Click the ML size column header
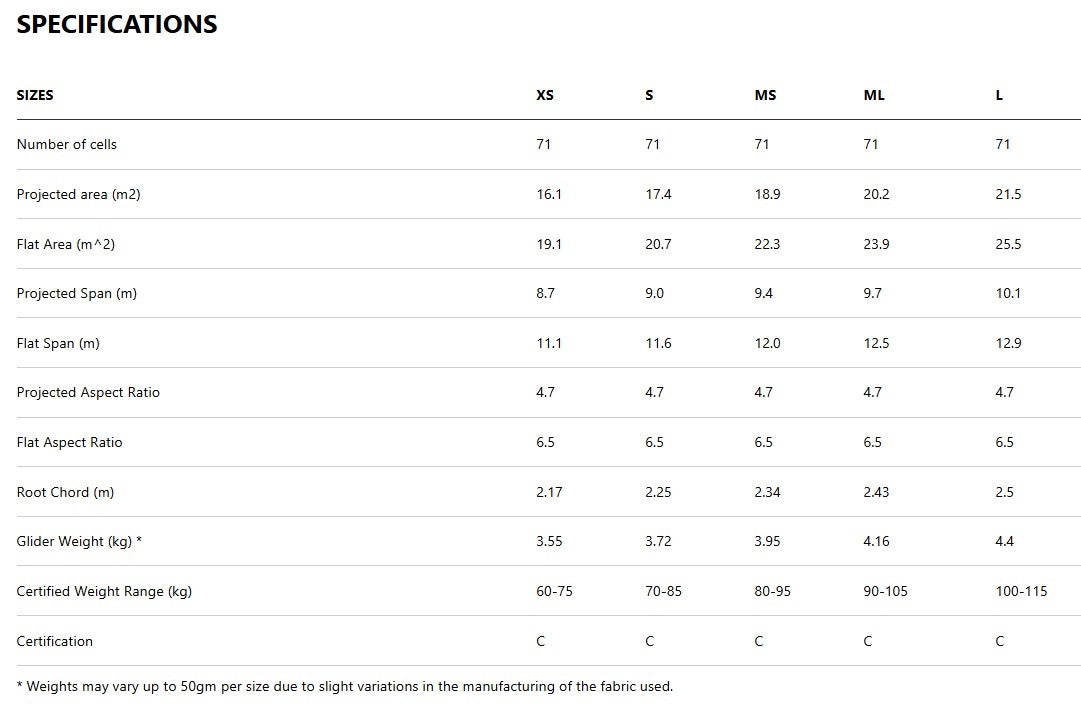 pos(874,95)
